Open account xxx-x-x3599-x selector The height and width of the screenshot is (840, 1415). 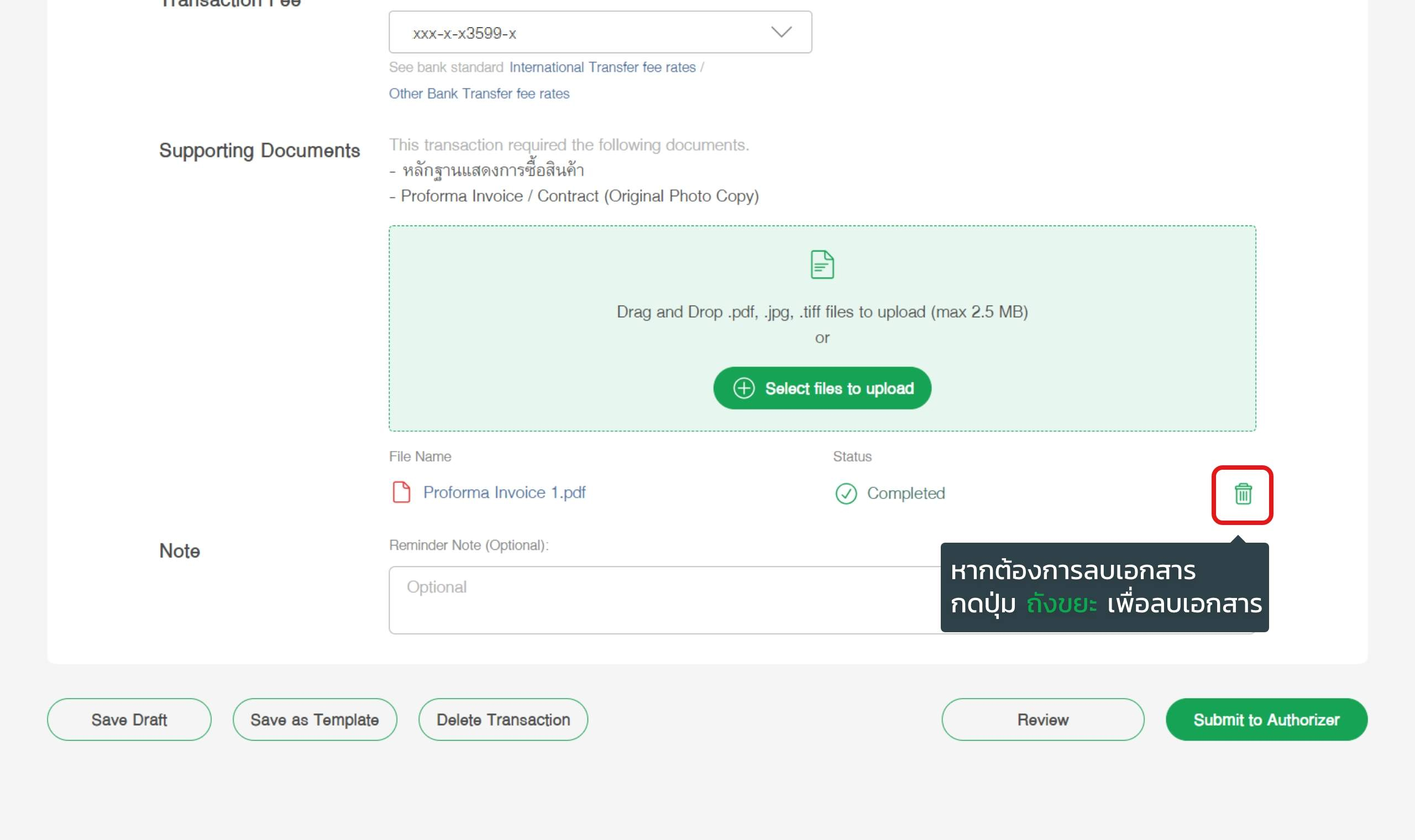(x=600, y=32)
